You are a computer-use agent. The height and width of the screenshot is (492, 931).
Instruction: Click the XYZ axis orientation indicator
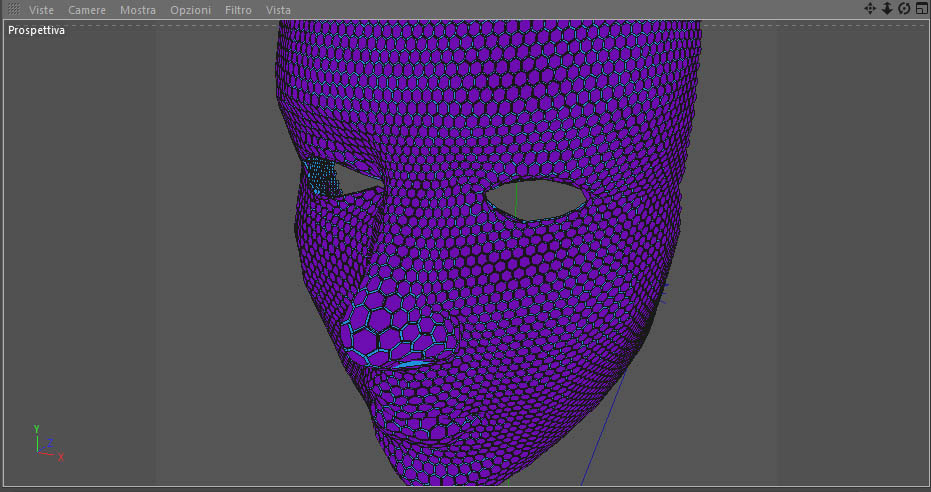pos(47,443)
